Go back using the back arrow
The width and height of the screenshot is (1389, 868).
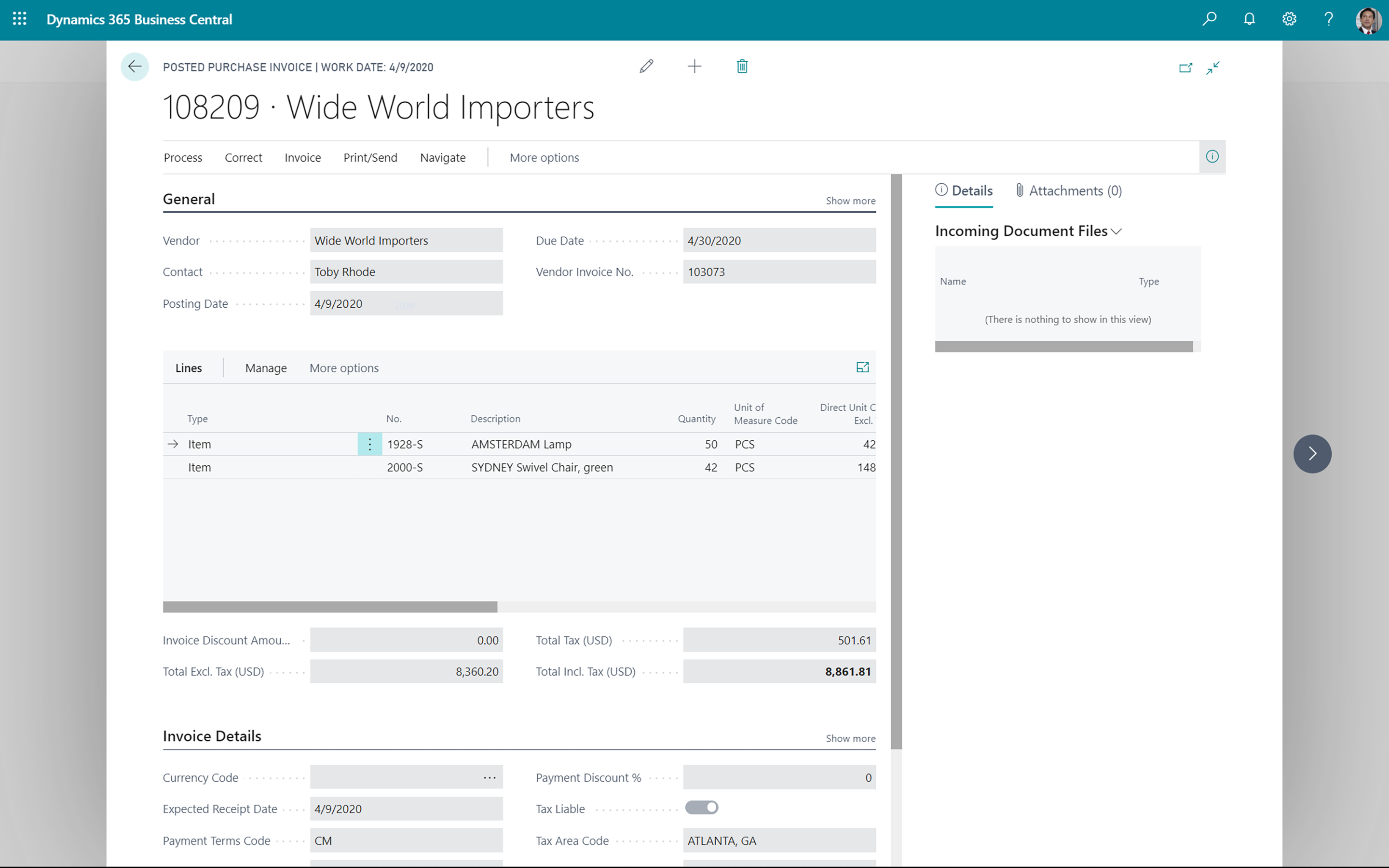[x=134, y=67]
